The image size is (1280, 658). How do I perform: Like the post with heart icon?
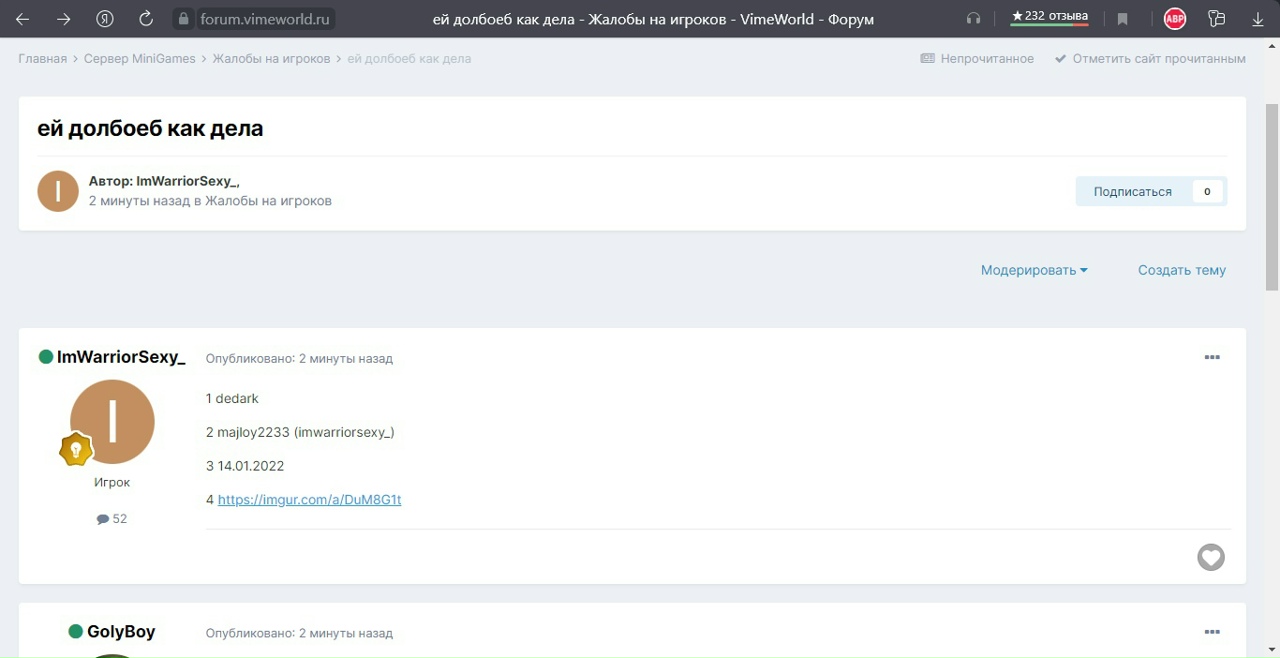pyautogui.click(x=1210, y=557)
